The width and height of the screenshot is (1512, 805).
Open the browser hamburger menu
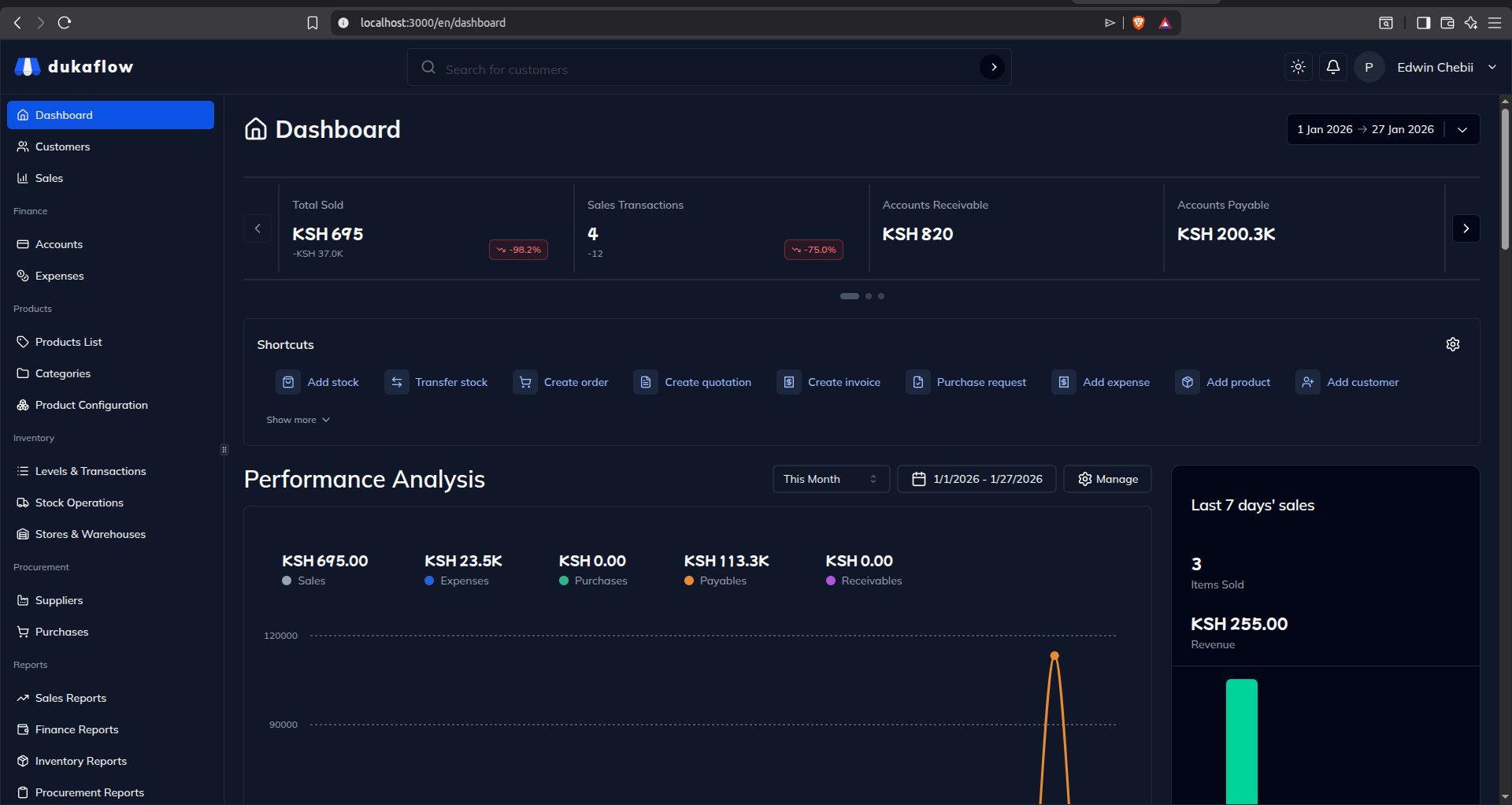pos(1495,23)
